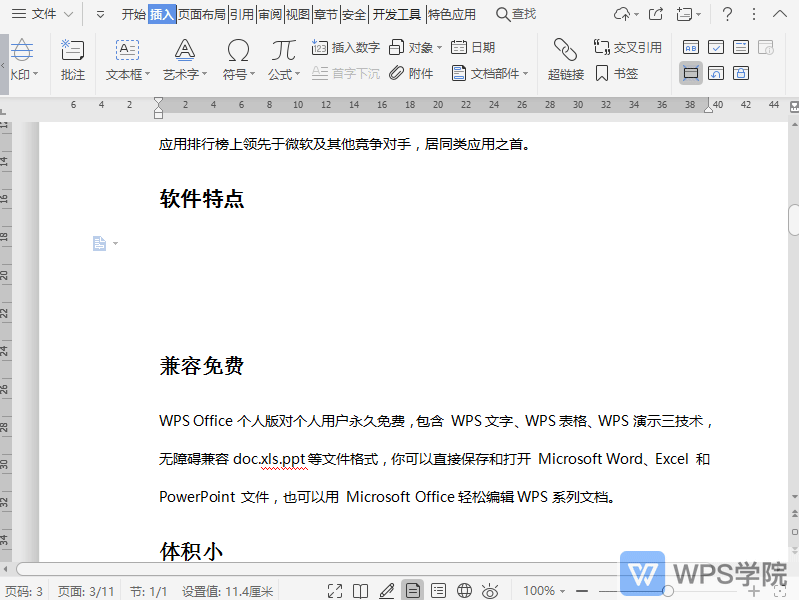Image resolution: width=799 pixels, height=600 pixels.
Task: Click the insert number (插入数字) icon
Action: 345,47
